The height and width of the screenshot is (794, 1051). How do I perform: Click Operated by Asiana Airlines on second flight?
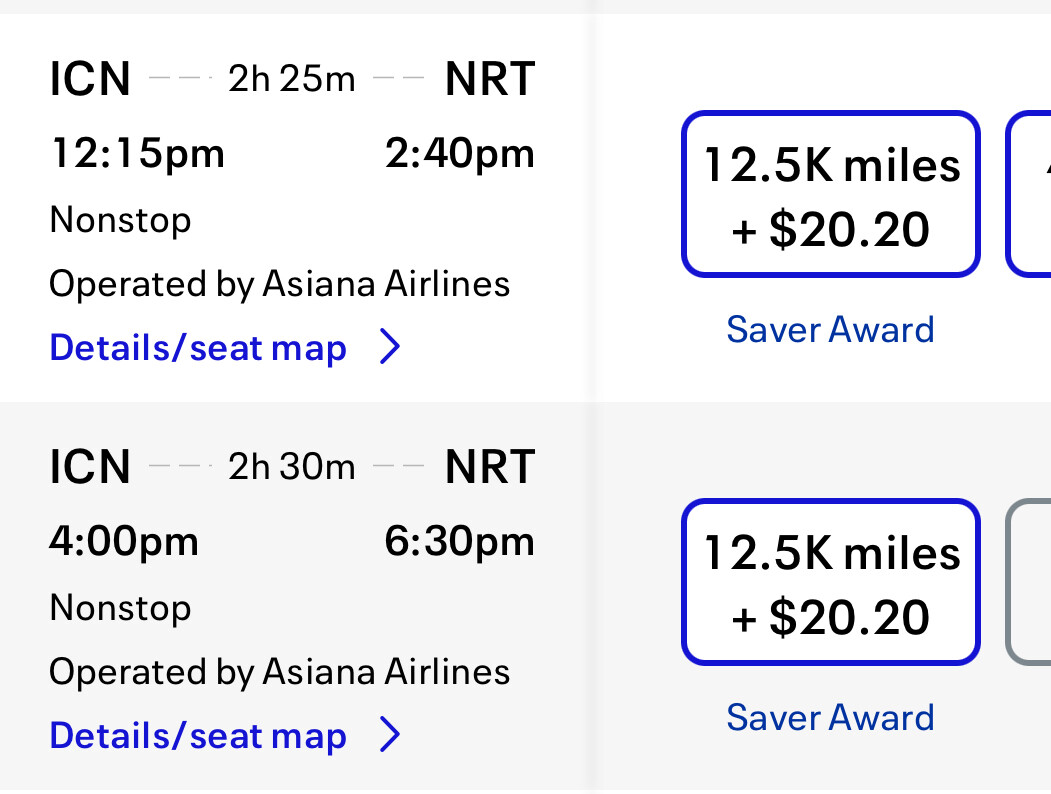279,672
